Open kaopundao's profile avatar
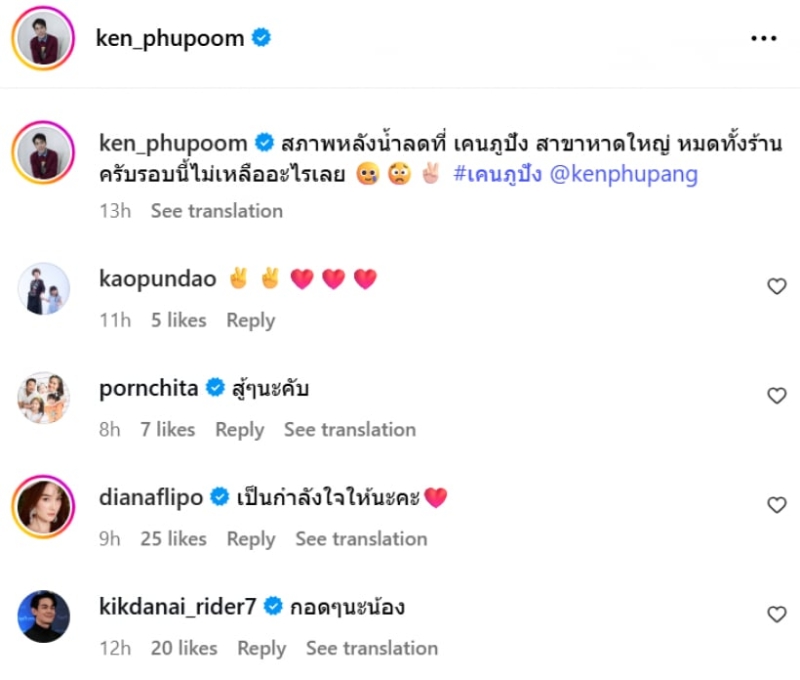This screenshot has width=800, height=680. (43, 288)
